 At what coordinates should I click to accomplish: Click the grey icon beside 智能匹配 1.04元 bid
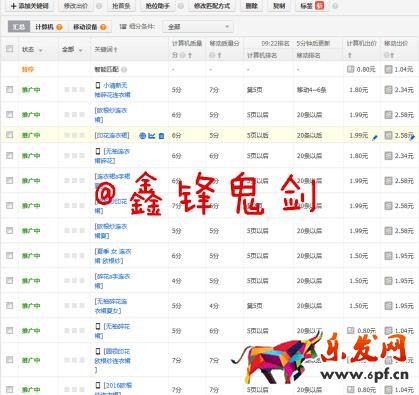(388, 69)
